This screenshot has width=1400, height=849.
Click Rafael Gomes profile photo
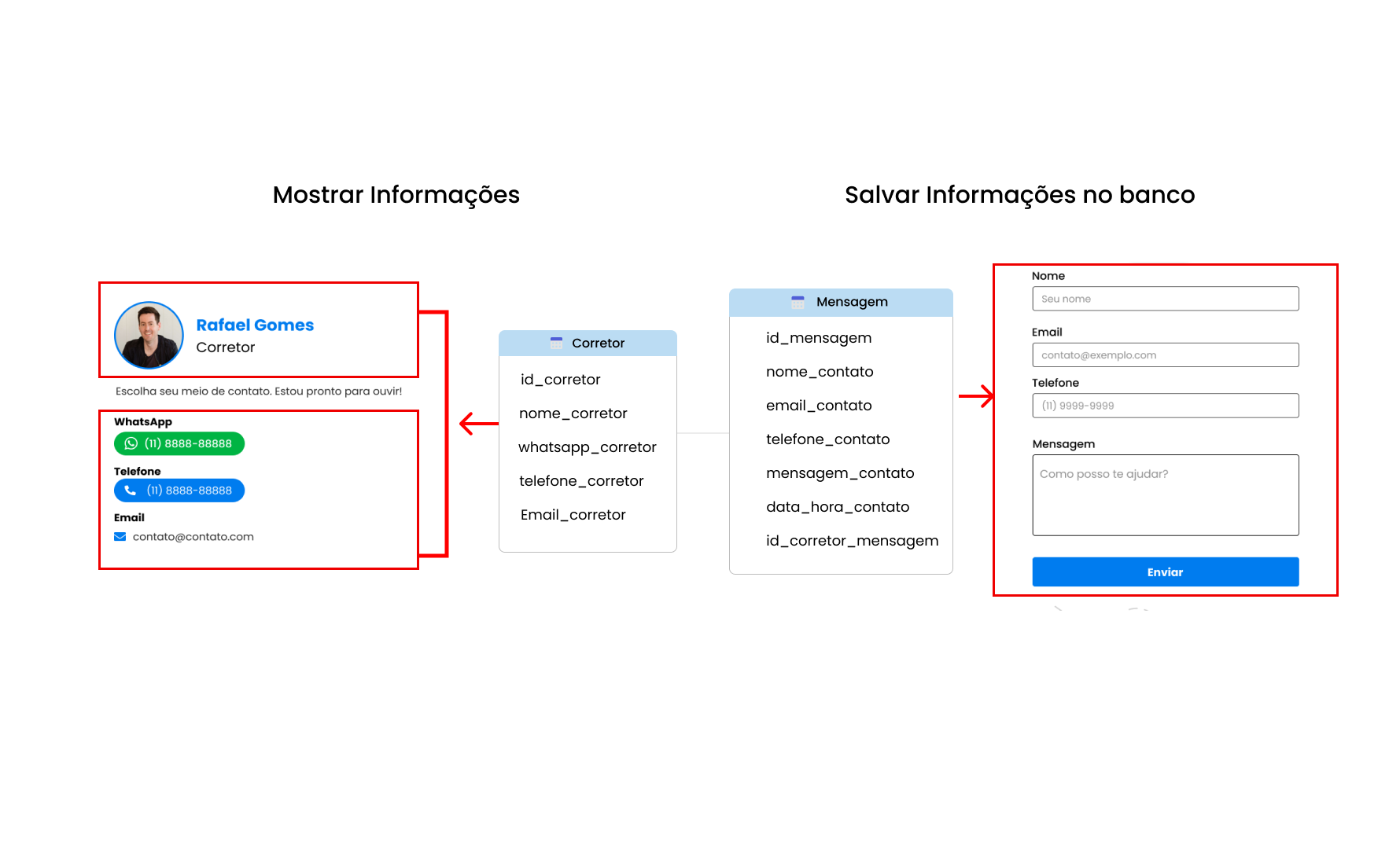[149, 336]
